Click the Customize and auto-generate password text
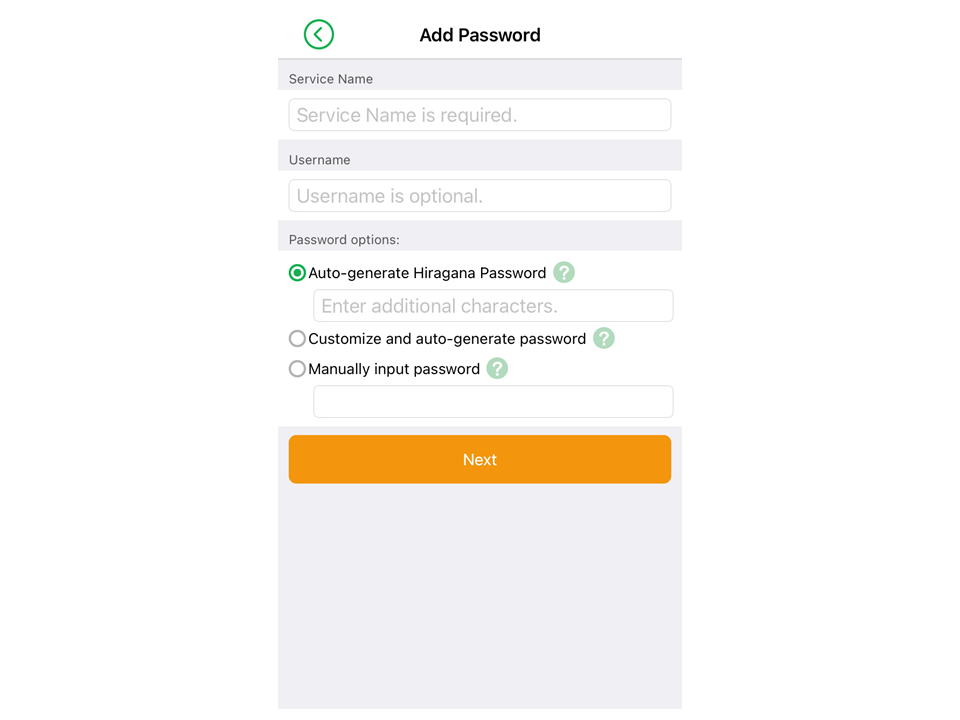 tap(447, 339)
